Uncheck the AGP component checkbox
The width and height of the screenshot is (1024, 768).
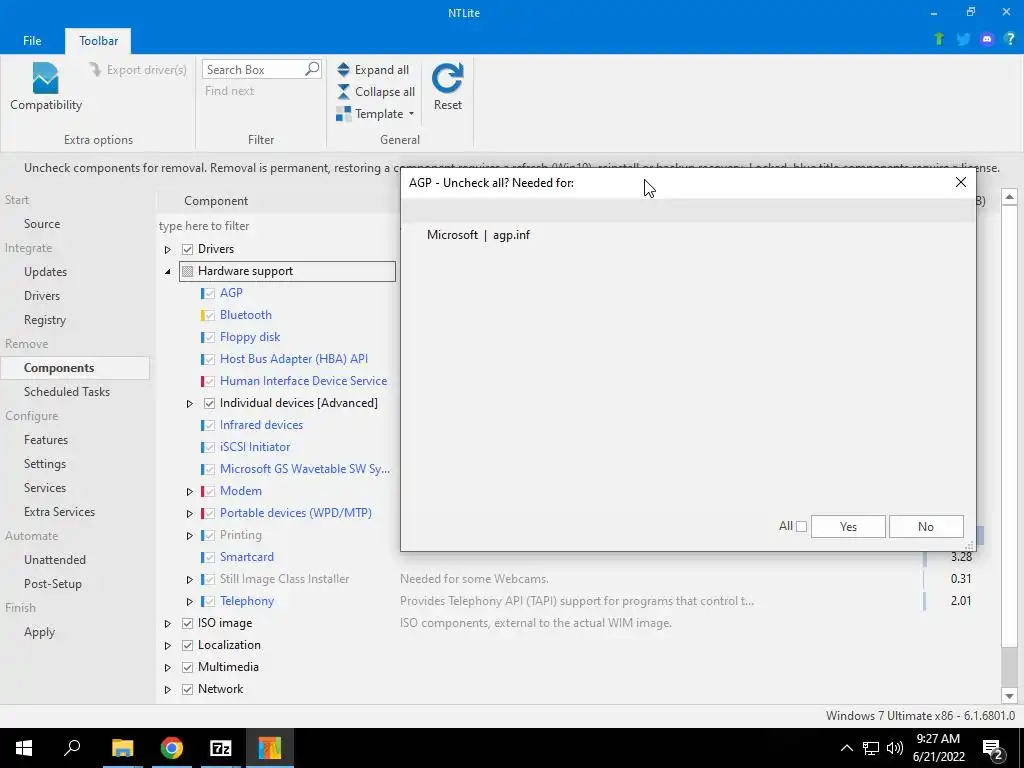[209, 293]
